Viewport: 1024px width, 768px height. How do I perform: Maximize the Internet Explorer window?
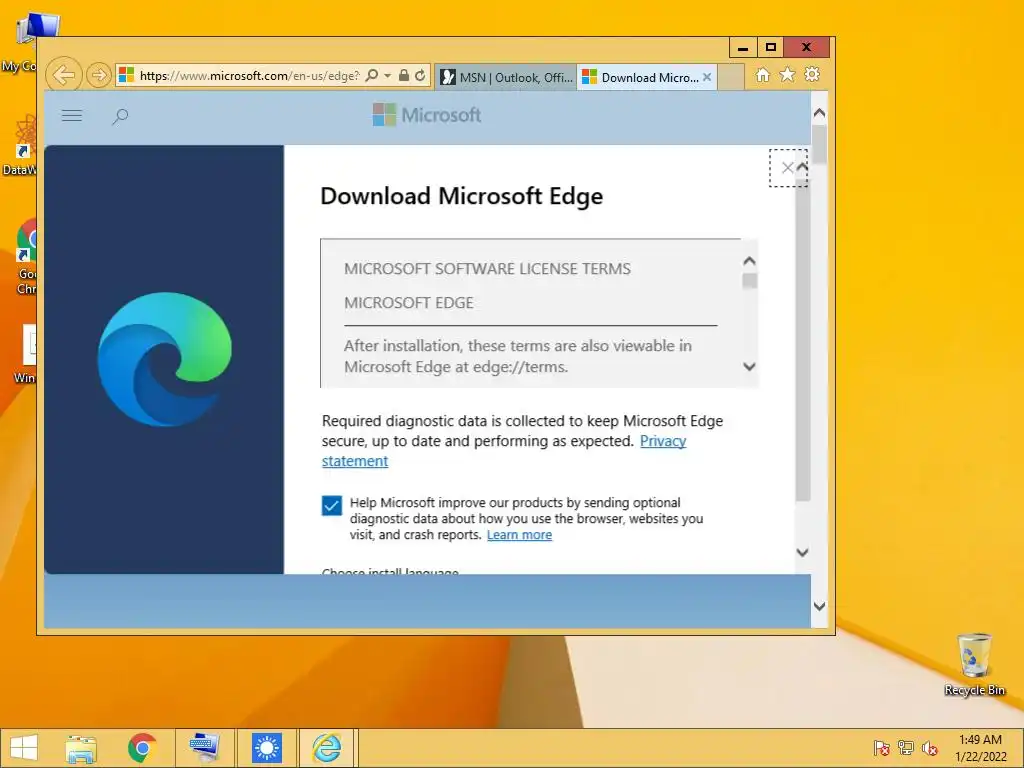point(771,48)
